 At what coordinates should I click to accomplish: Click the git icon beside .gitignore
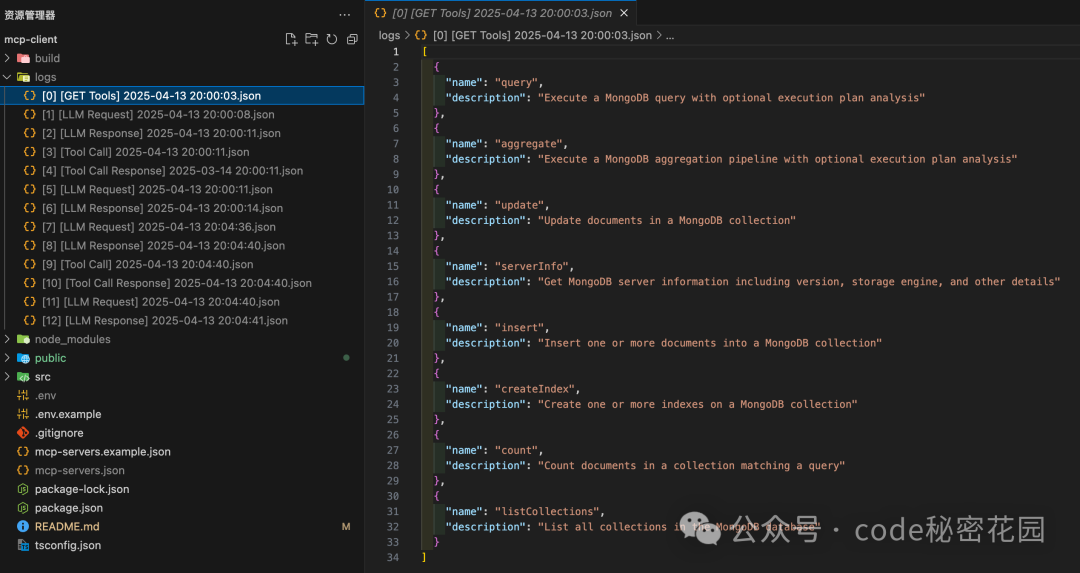[23, 433]
